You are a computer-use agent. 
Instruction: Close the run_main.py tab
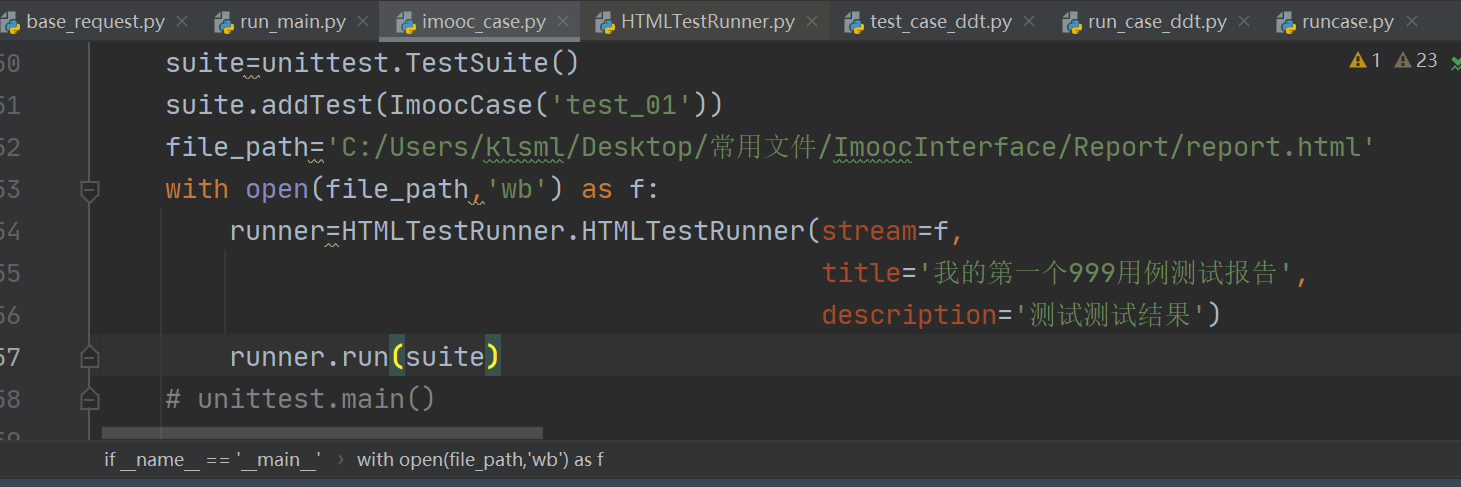tap(362, 21)
